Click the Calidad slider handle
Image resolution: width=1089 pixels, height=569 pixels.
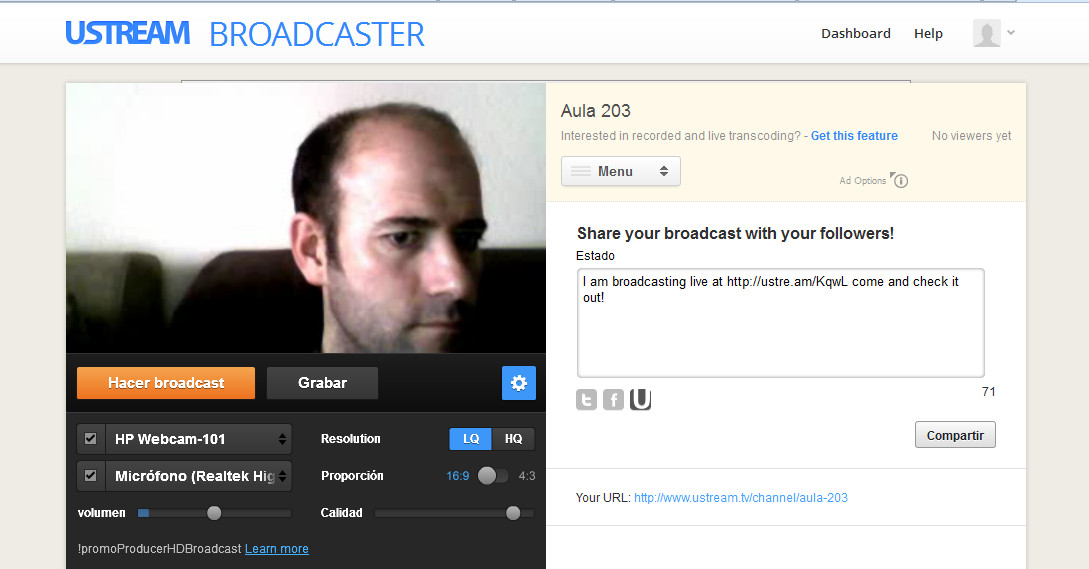click(x=513, y=513)
